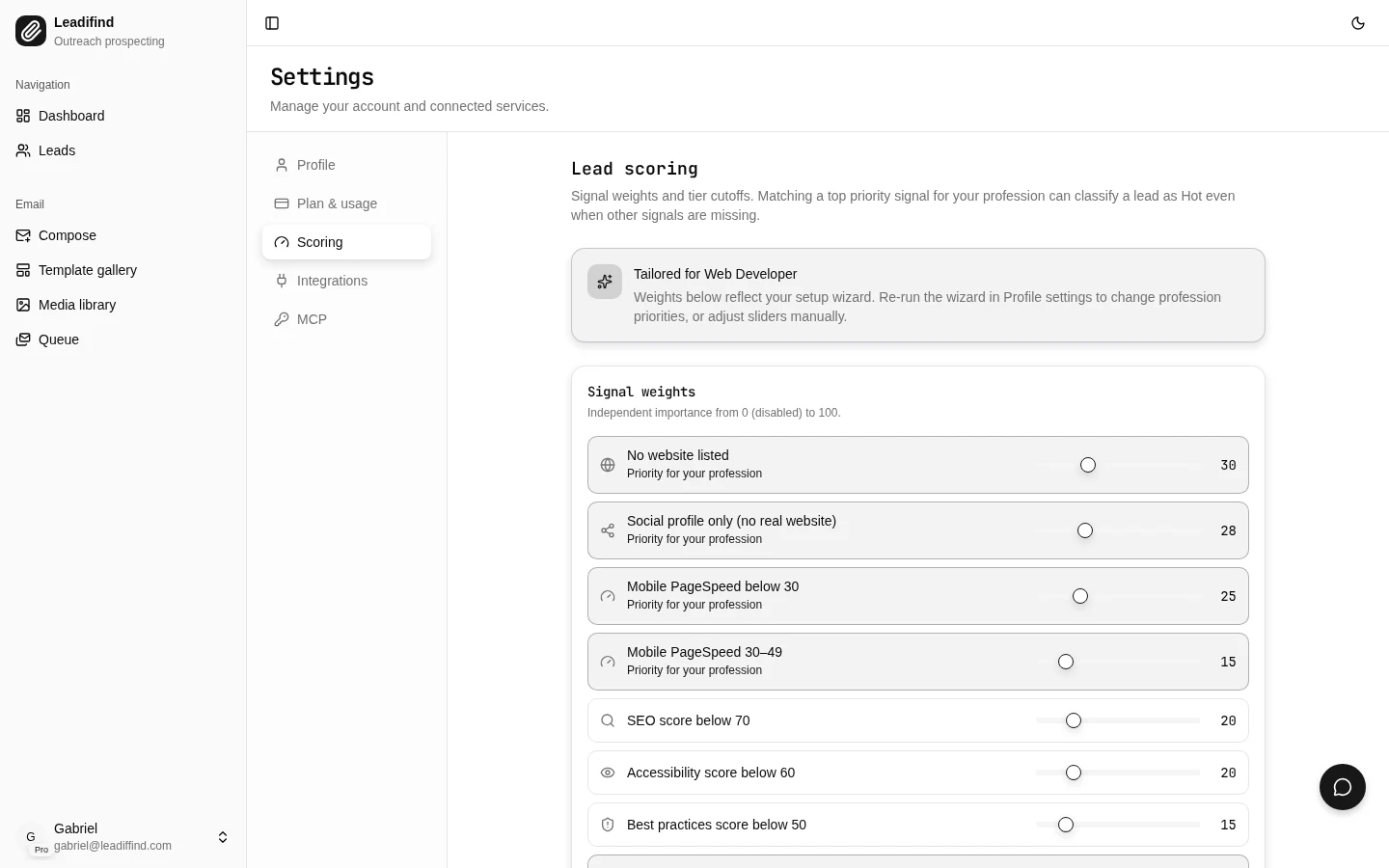Click the Media library image icon
Image resolution: width=1389 pixels, height=868 pixels.
pos(23,305)
